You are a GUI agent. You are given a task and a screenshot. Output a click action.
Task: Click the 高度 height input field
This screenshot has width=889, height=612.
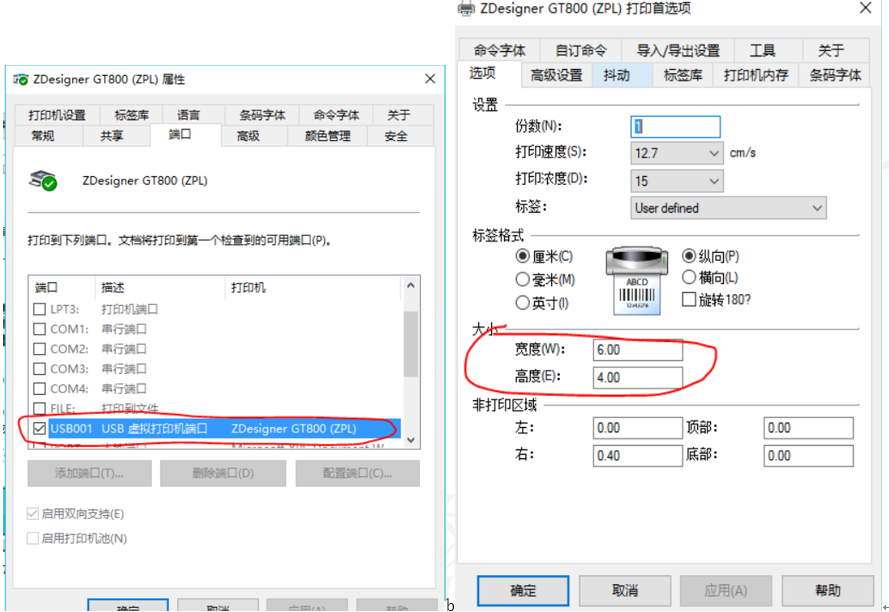pyautogui.click(x=637, y=378)
